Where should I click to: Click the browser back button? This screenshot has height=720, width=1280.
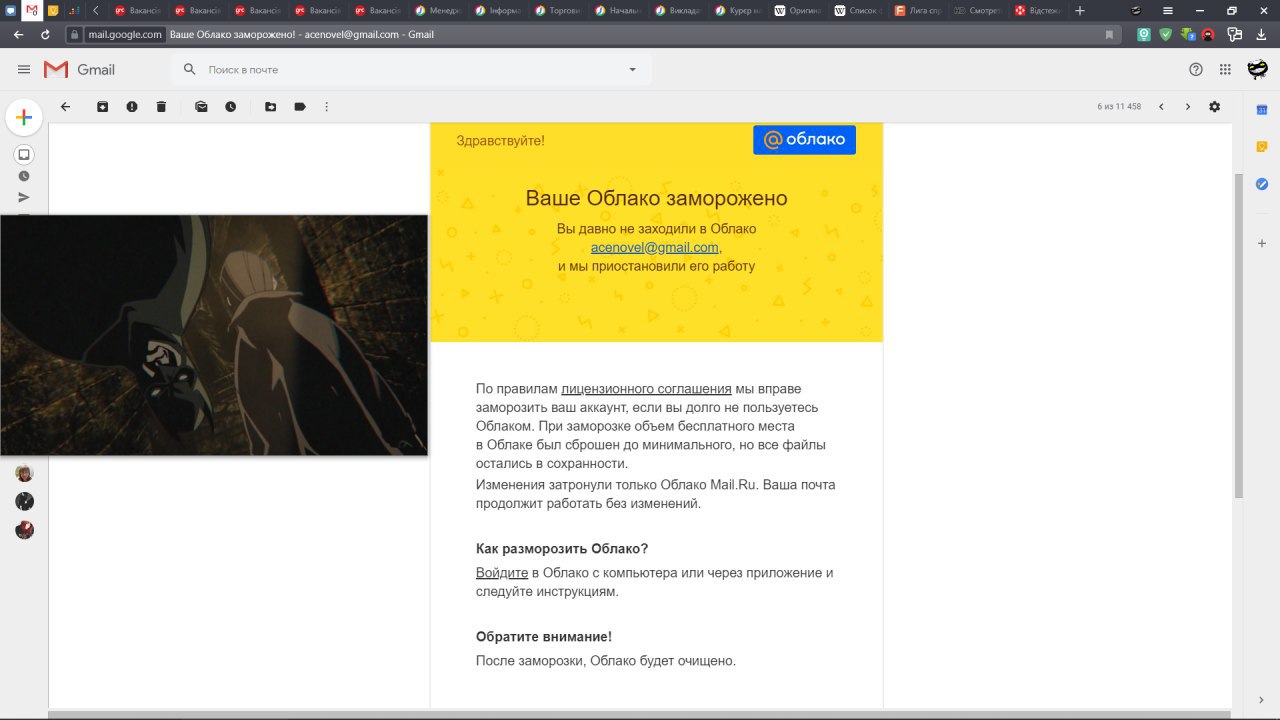click(19, 34)
